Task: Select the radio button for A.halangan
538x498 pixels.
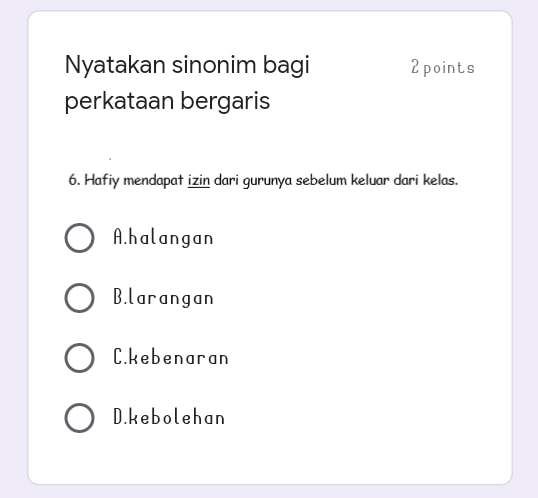Action: tap(79, 238)
